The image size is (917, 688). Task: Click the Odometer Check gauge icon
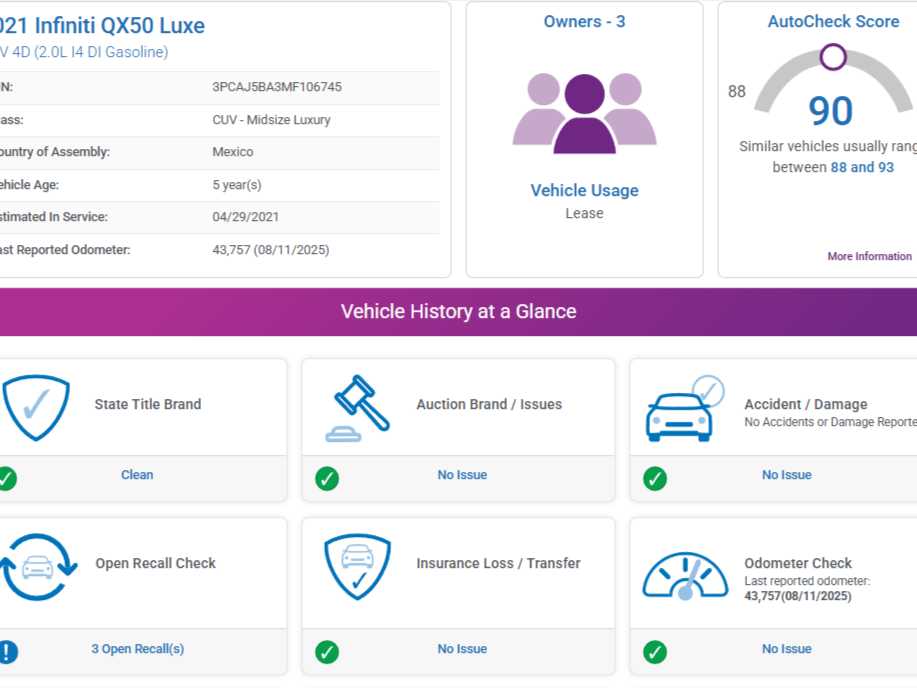685,575
